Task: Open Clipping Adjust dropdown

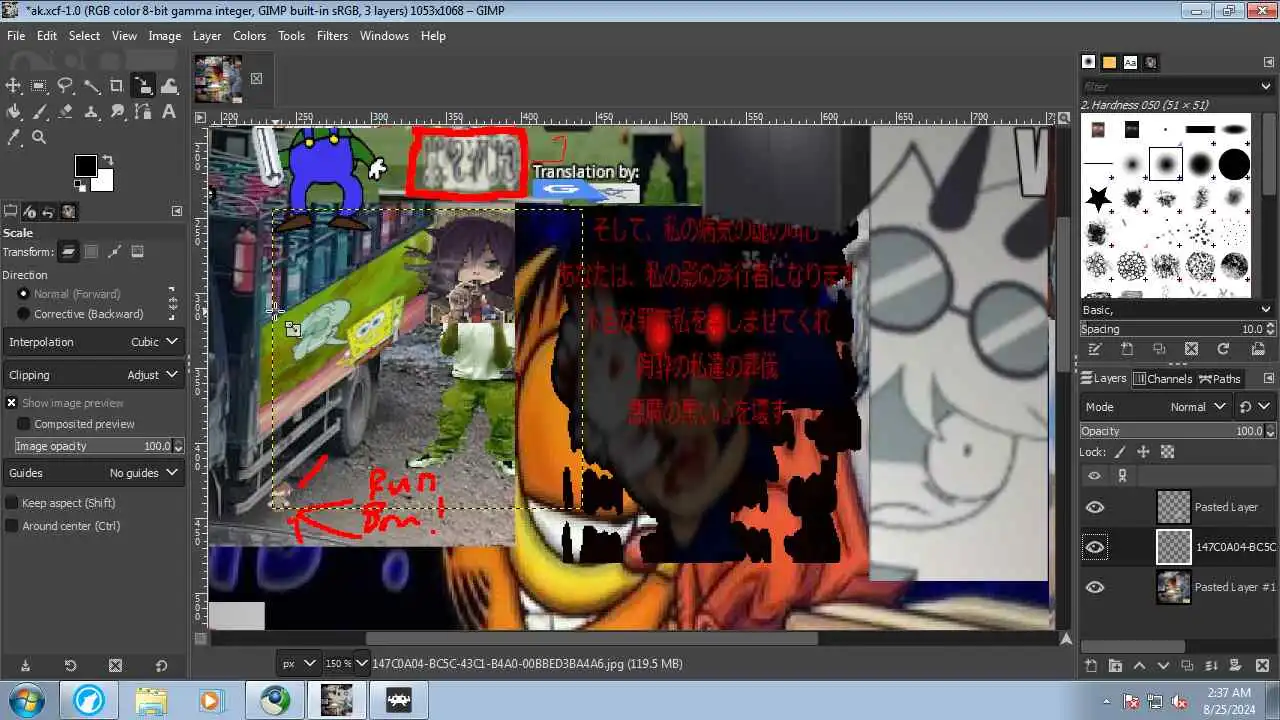Action: [93, 375]
